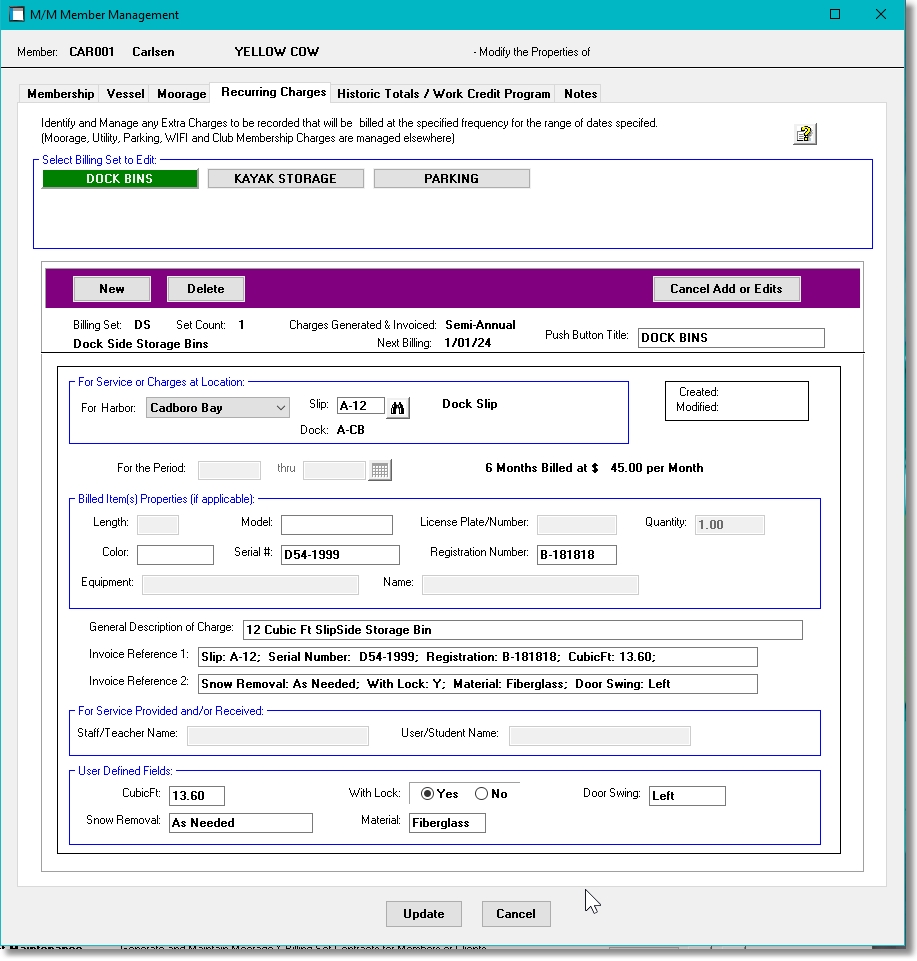The height and width of the screenshot is (961, 917).
Task: Open the Moorage tab
Action: point(180,93)
